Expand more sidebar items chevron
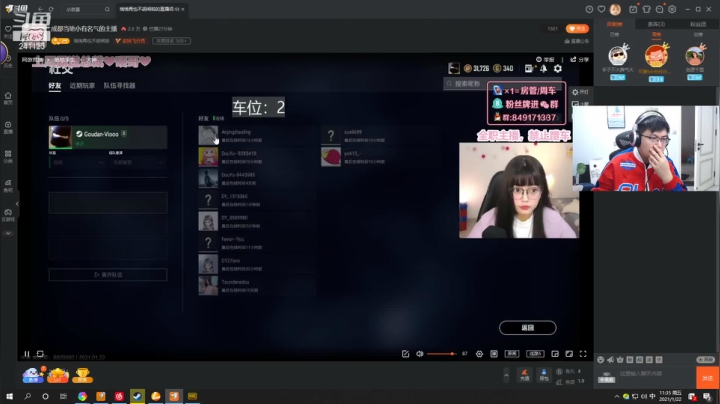The width and height of the screenshot is (720, 404). [8, 233]
